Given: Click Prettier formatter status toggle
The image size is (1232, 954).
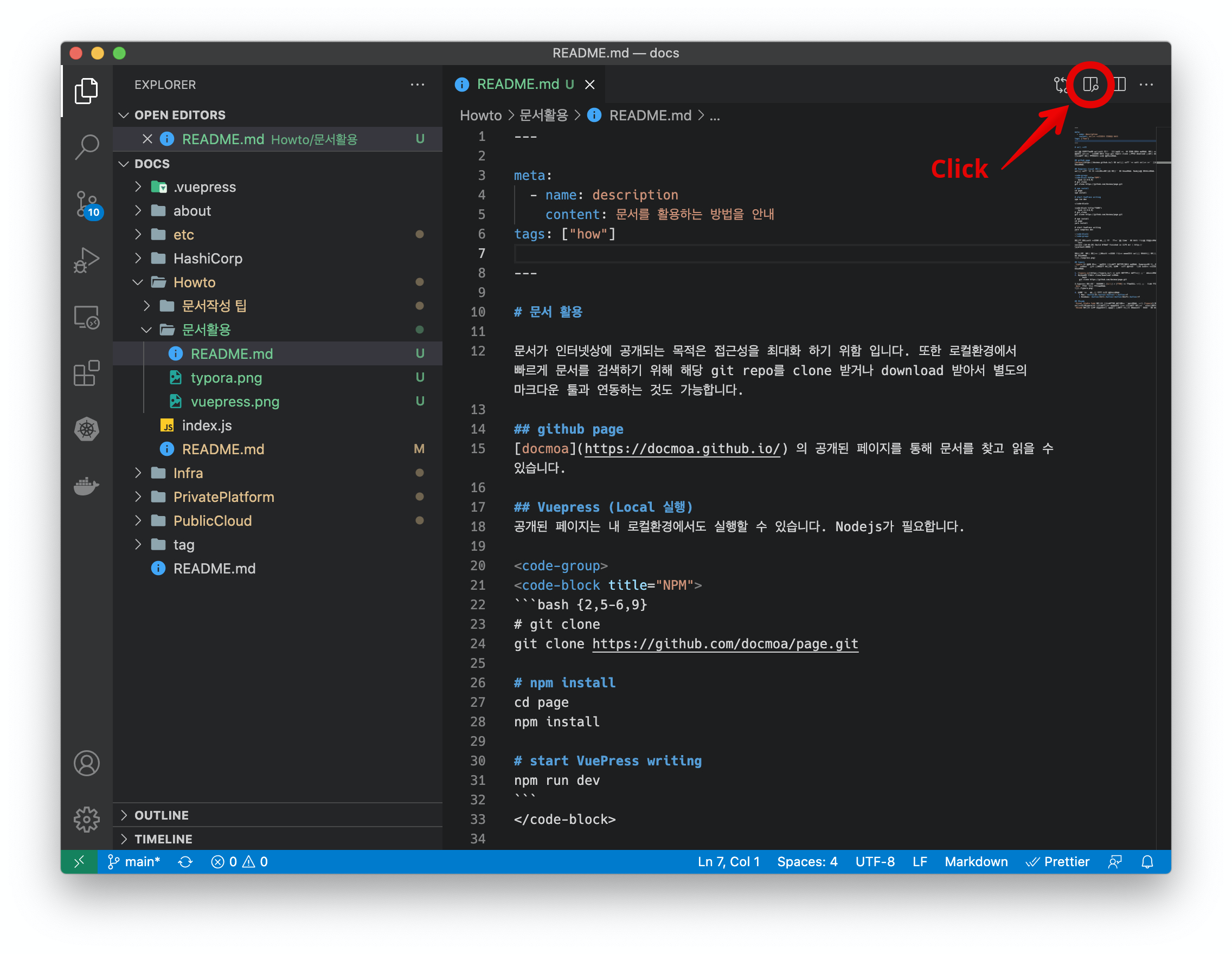Looking at the screenshot, I should tap(1057, 861).
